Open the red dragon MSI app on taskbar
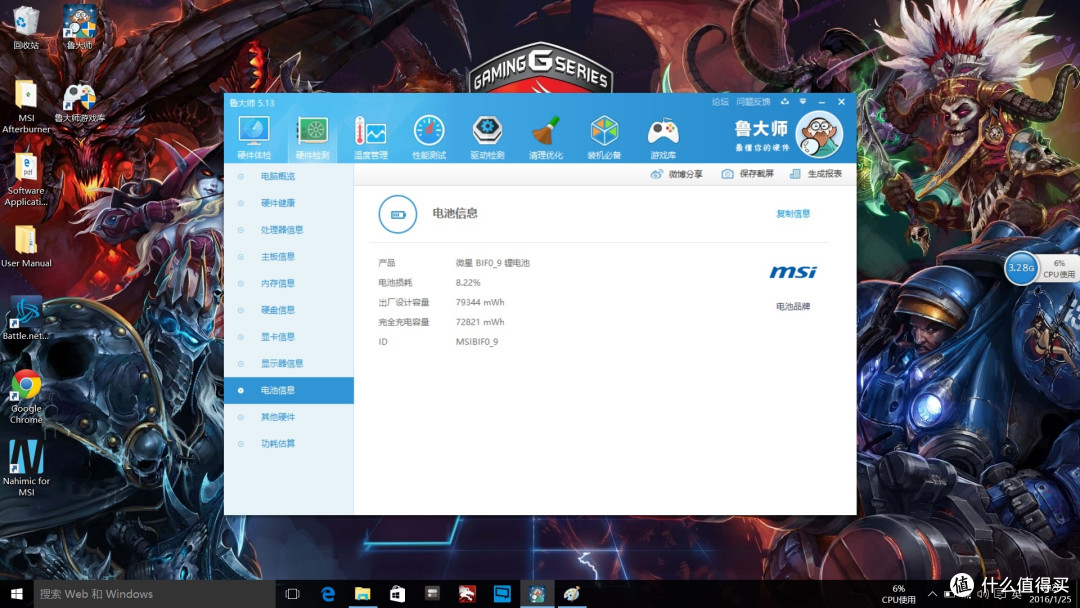This screenshot has height=608, width=1080. pyautogui.click(x=467, y=594)
